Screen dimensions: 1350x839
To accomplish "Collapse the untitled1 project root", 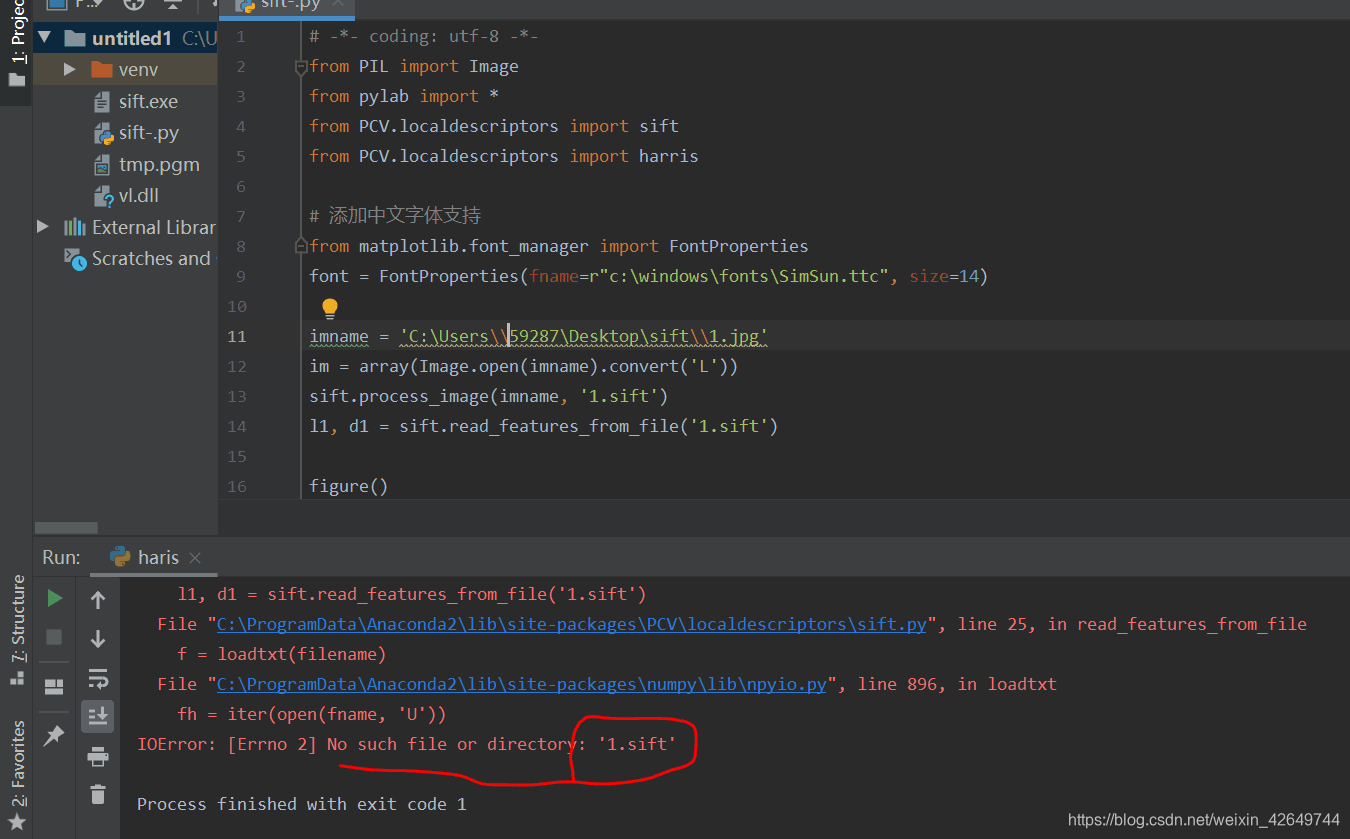I will tap(45, 38).
